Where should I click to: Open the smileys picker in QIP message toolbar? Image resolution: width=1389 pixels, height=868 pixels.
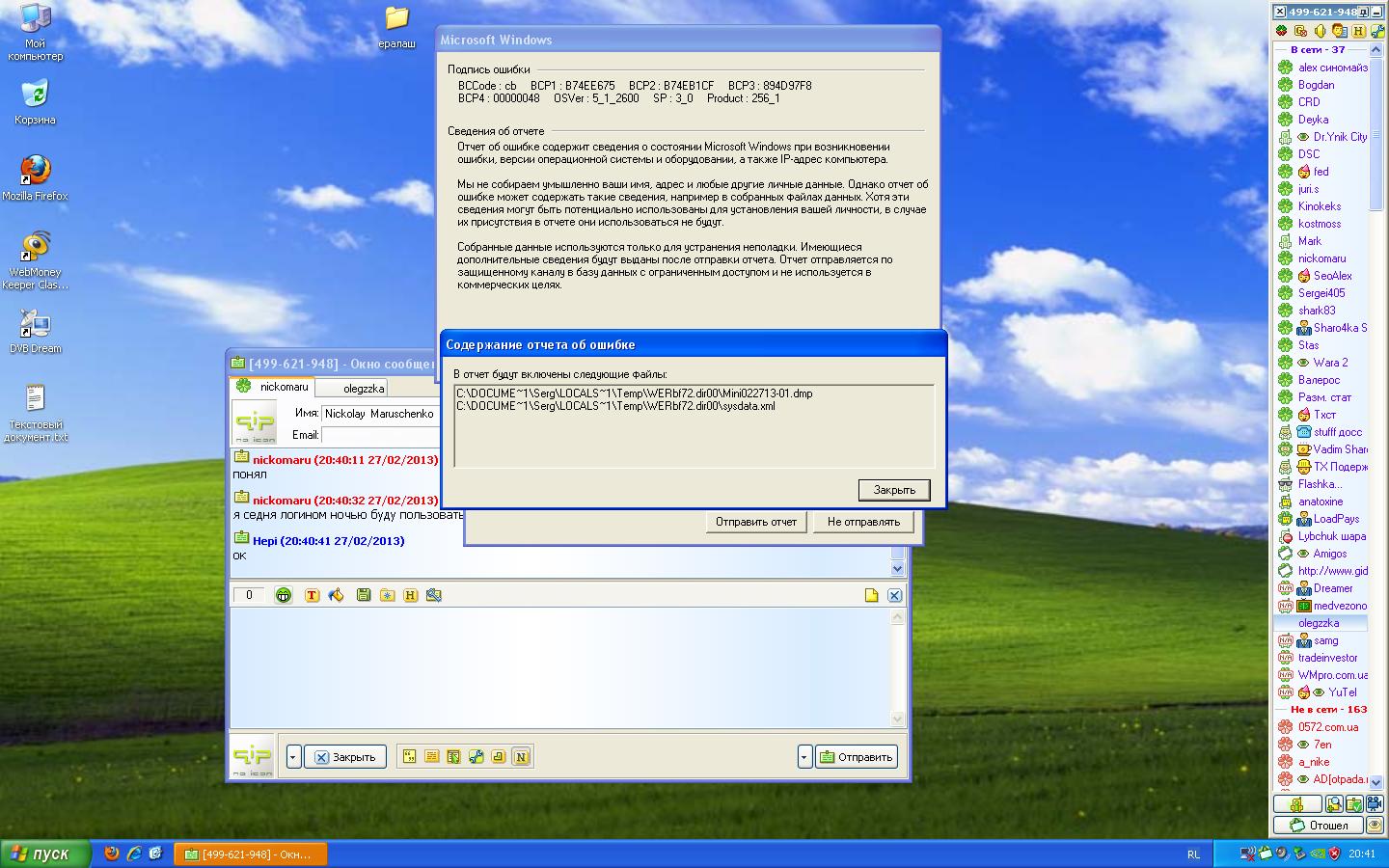283,595
